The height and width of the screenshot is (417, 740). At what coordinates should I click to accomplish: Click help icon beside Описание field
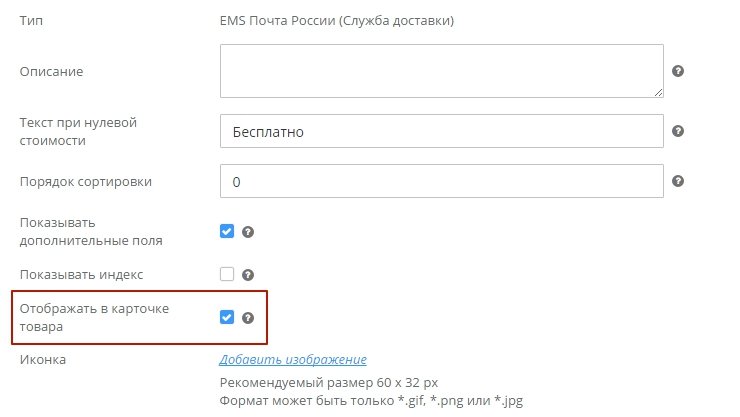point(678,71)
